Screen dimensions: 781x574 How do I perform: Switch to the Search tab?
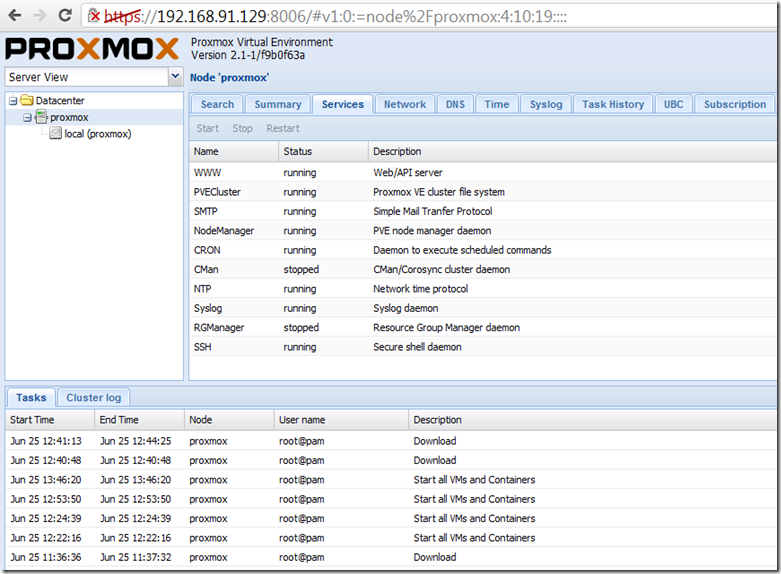pyautogui.click(x=217, y=104)
